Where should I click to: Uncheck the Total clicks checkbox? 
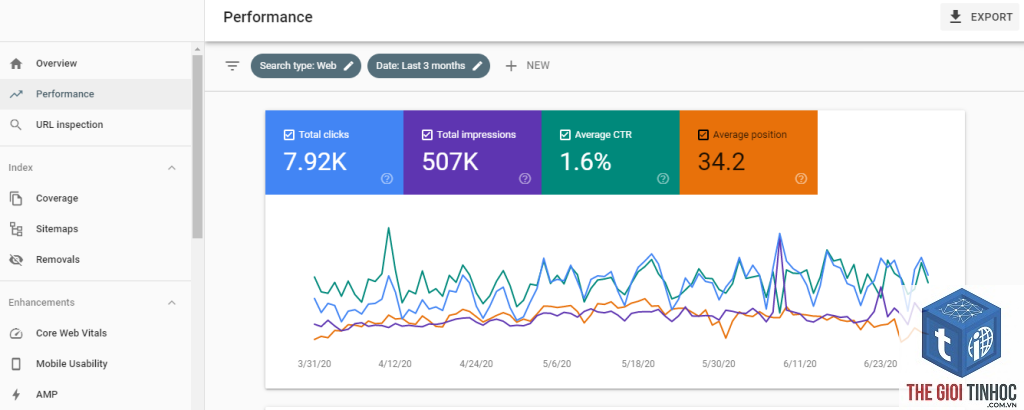point(289,134)
